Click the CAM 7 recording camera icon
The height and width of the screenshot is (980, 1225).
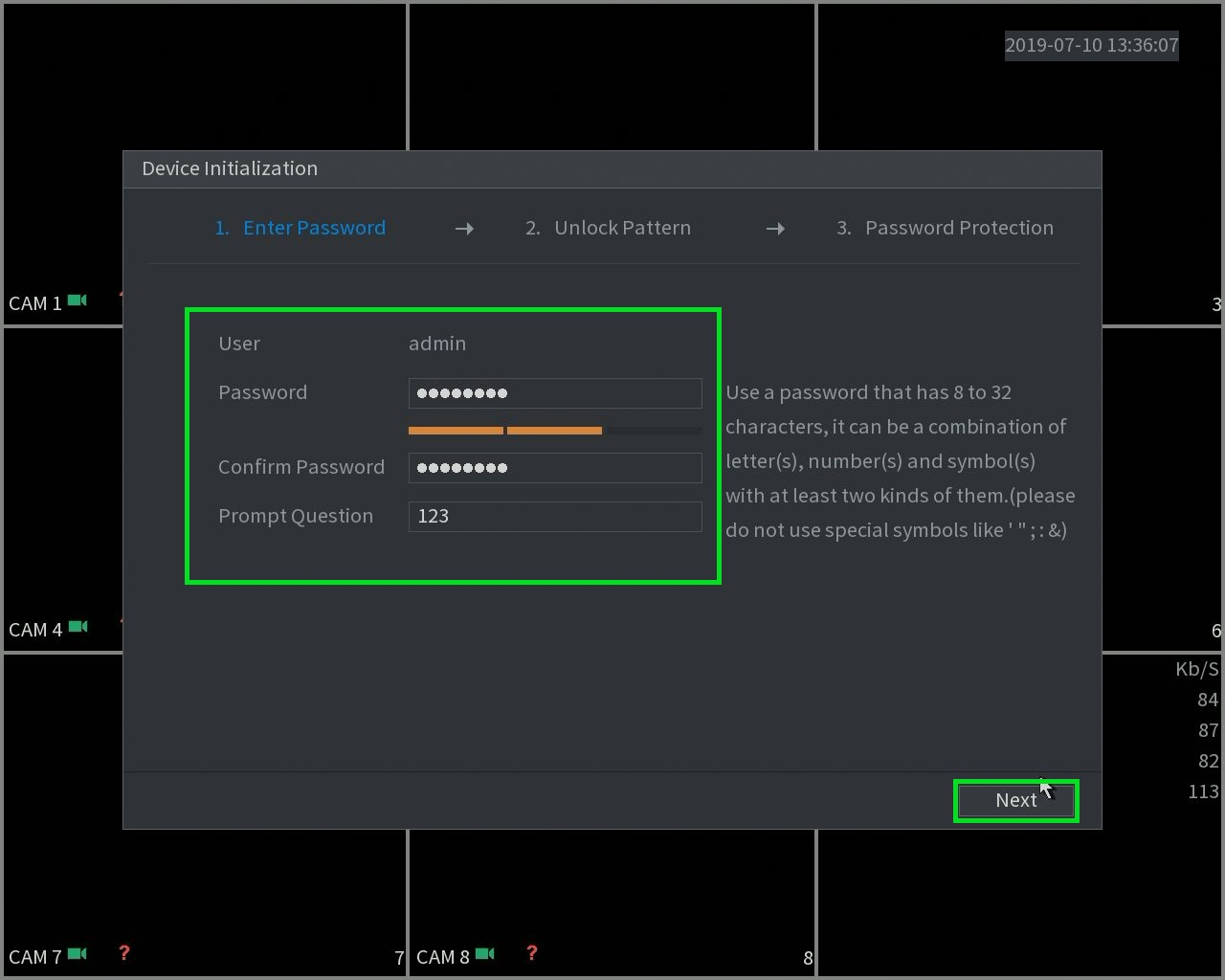pos(78,954)
